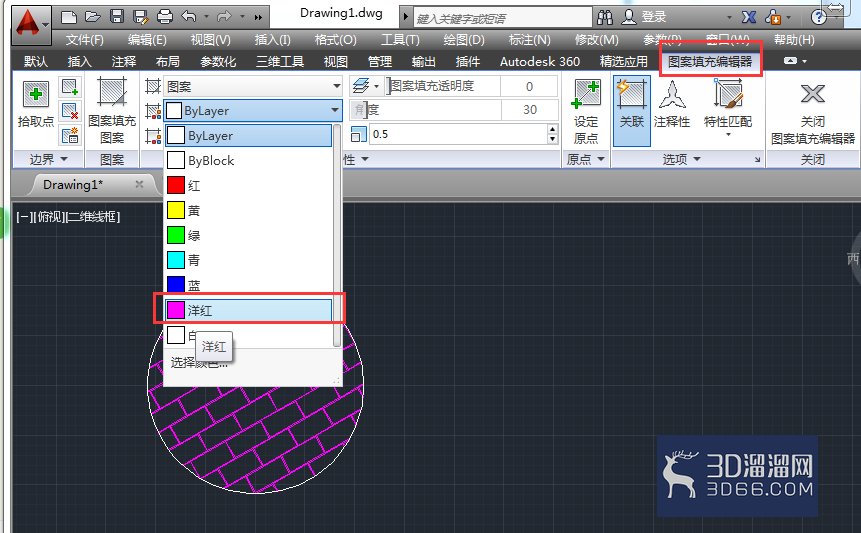Click the Help question mark icon

[818, 17]
